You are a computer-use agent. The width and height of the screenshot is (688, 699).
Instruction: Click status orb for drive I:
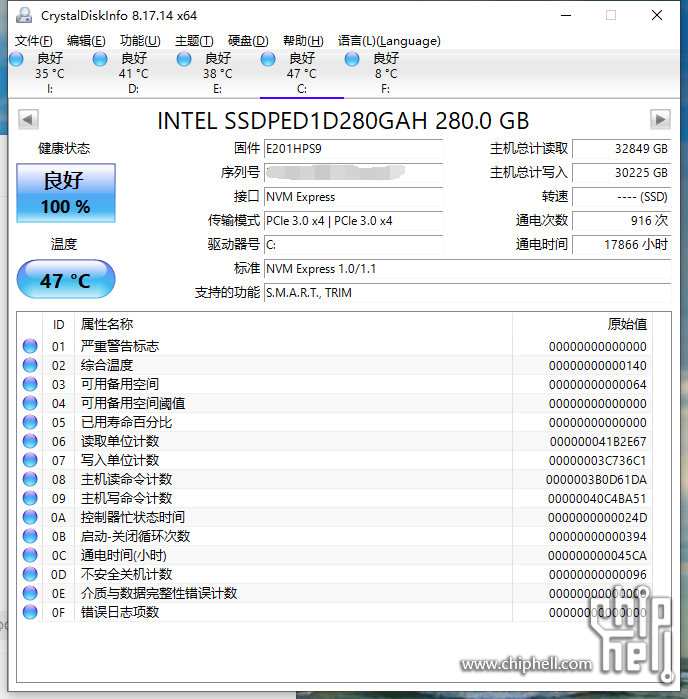click(16, 59)
